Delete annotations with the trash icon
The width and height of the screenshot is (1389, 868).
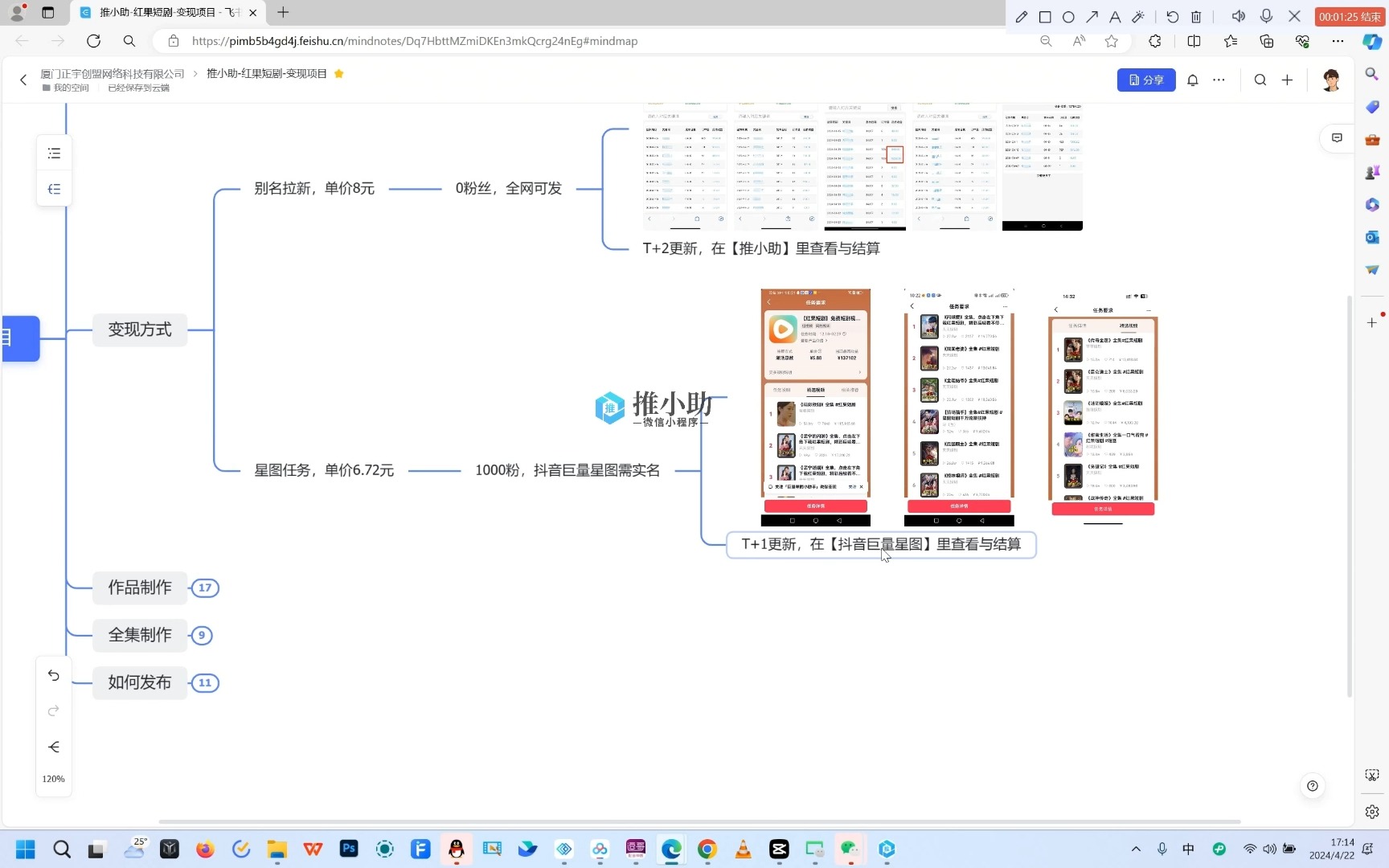1196,16
